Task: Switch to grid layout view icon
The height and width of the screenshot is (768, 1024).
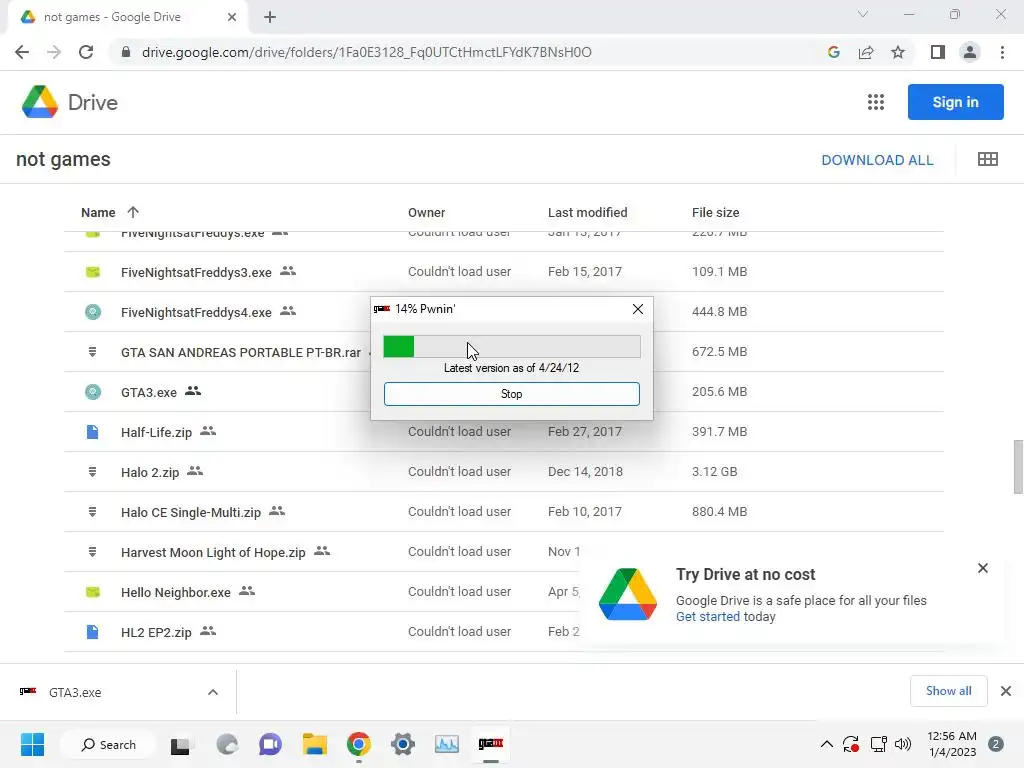Action: (987, 159)
